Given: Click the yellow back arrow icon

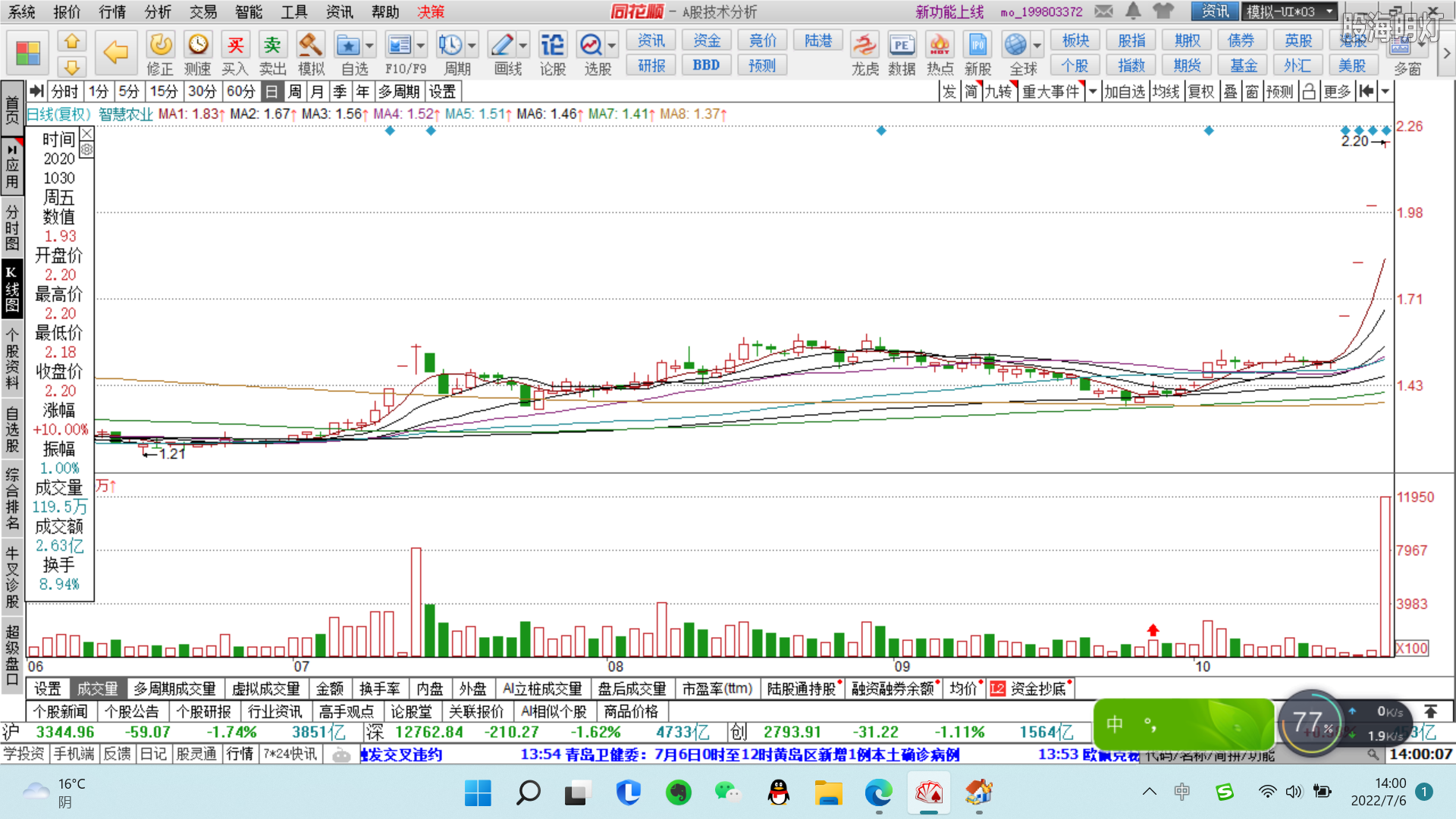Looking at the screenshot, I should pos(115,52).
